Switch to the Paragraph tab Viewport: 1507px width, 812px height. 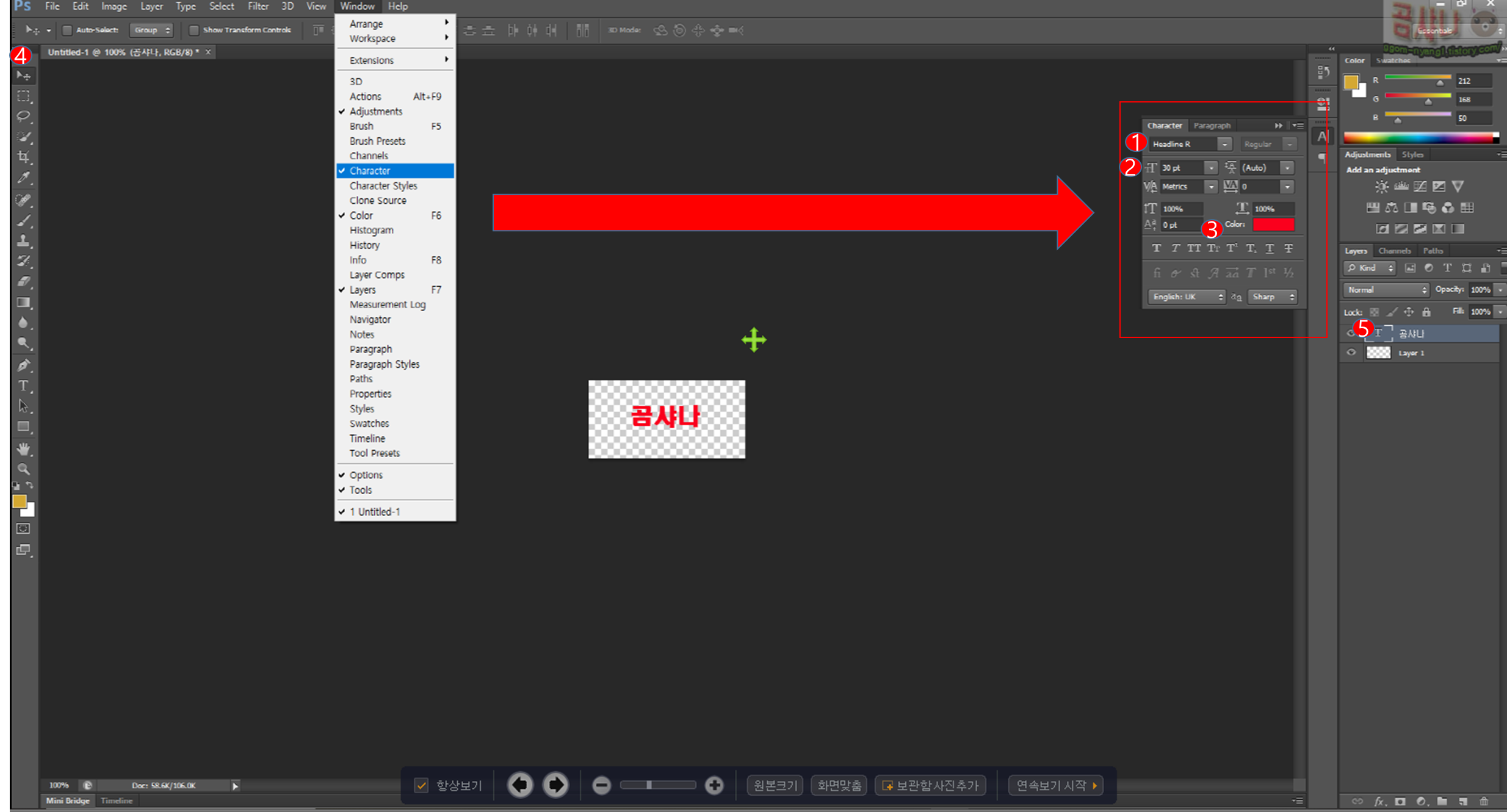pyautogui.click(x=1212, y=126)
